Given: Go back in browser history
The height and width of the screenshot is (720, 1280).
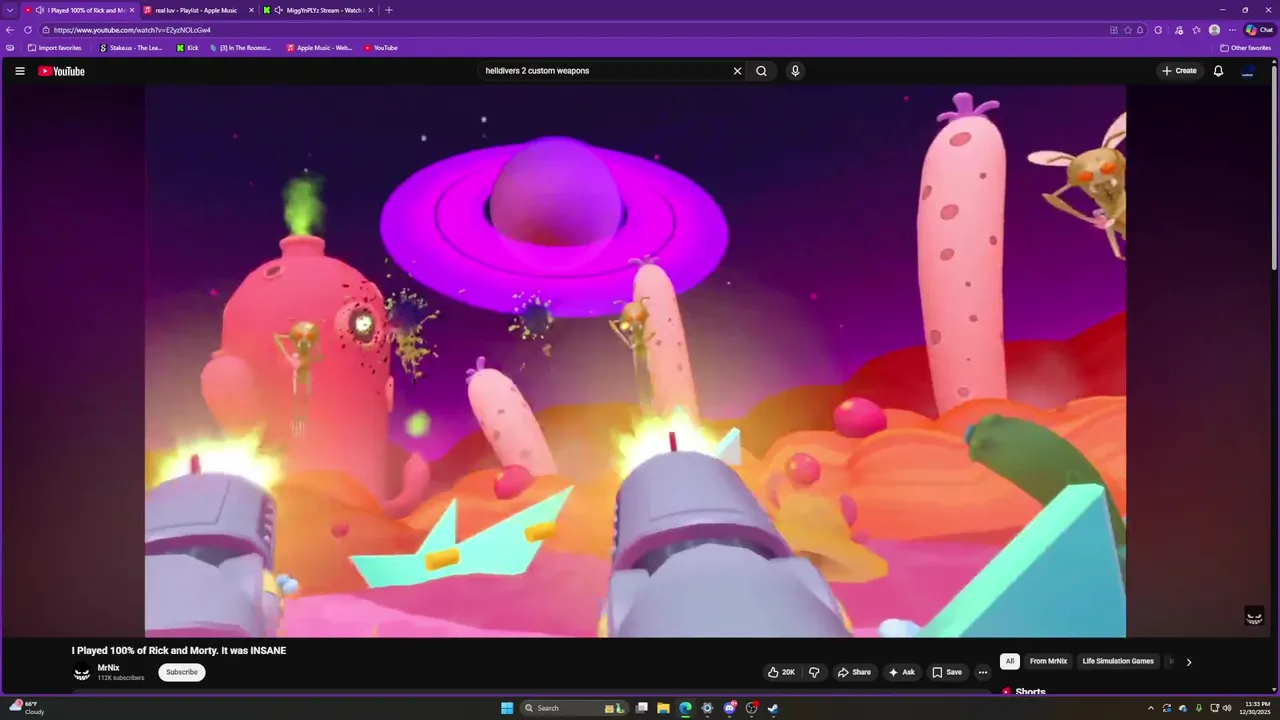Looking at the screenshot, I should (x=10, y=30).
